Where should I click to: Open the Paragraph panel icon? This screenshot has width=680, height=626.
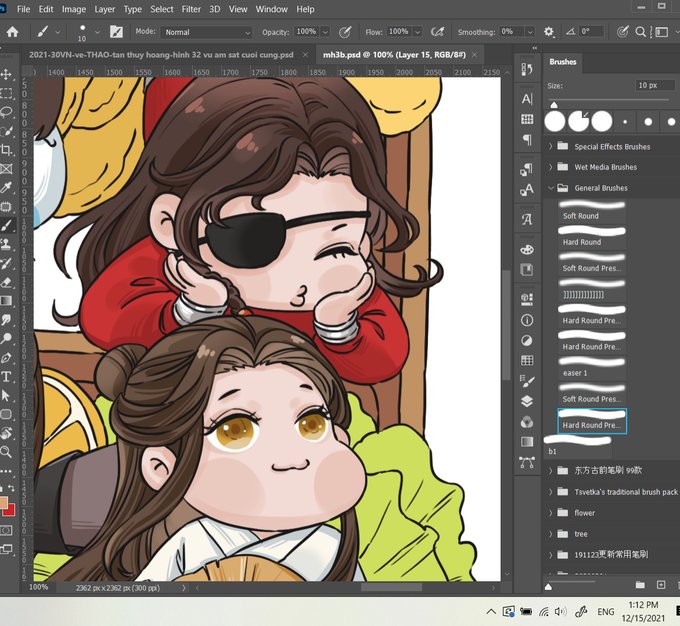527,140
